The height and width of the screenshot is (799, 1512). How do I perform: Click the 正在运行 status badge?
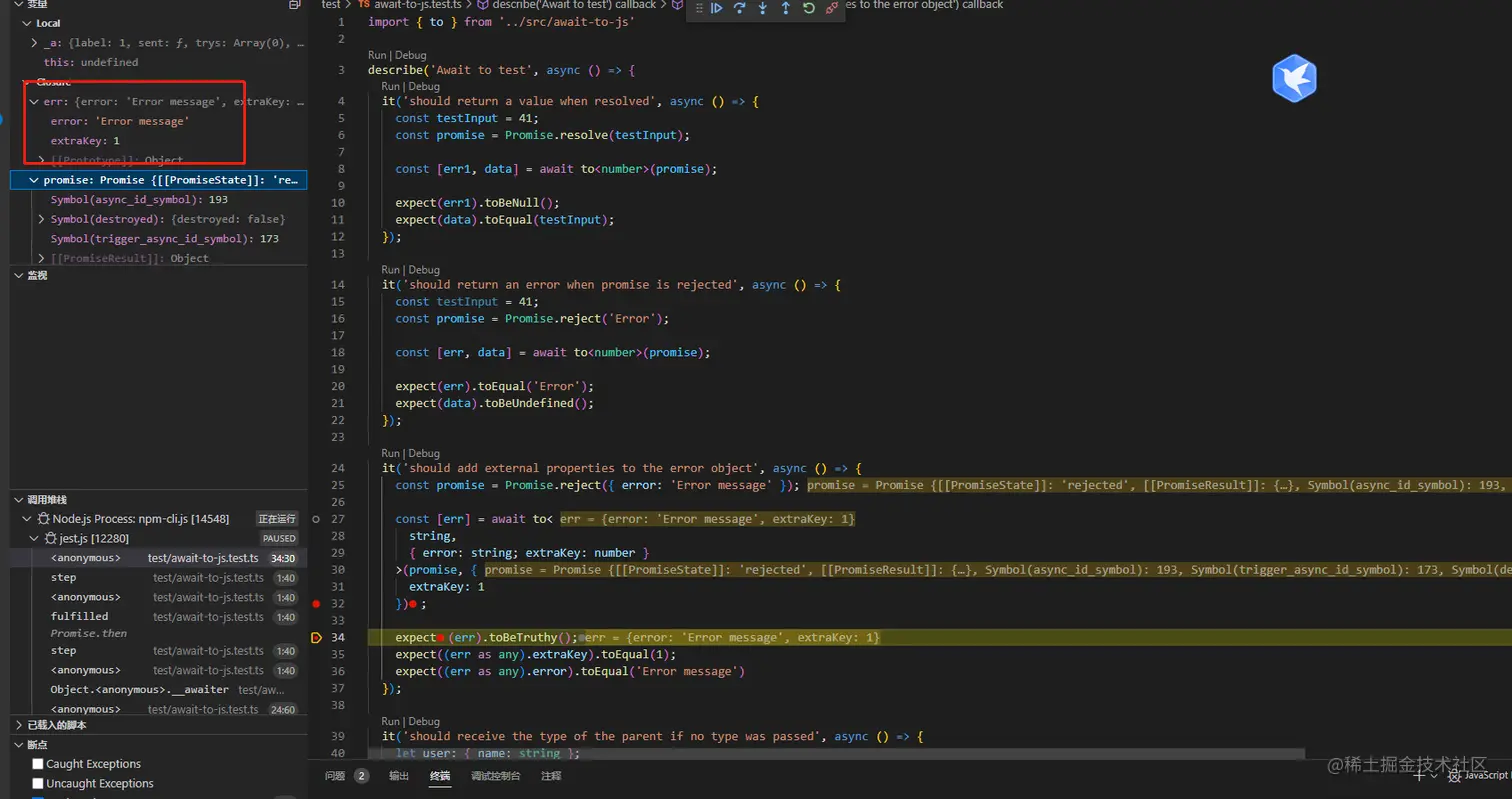click(x=277, y=519)
